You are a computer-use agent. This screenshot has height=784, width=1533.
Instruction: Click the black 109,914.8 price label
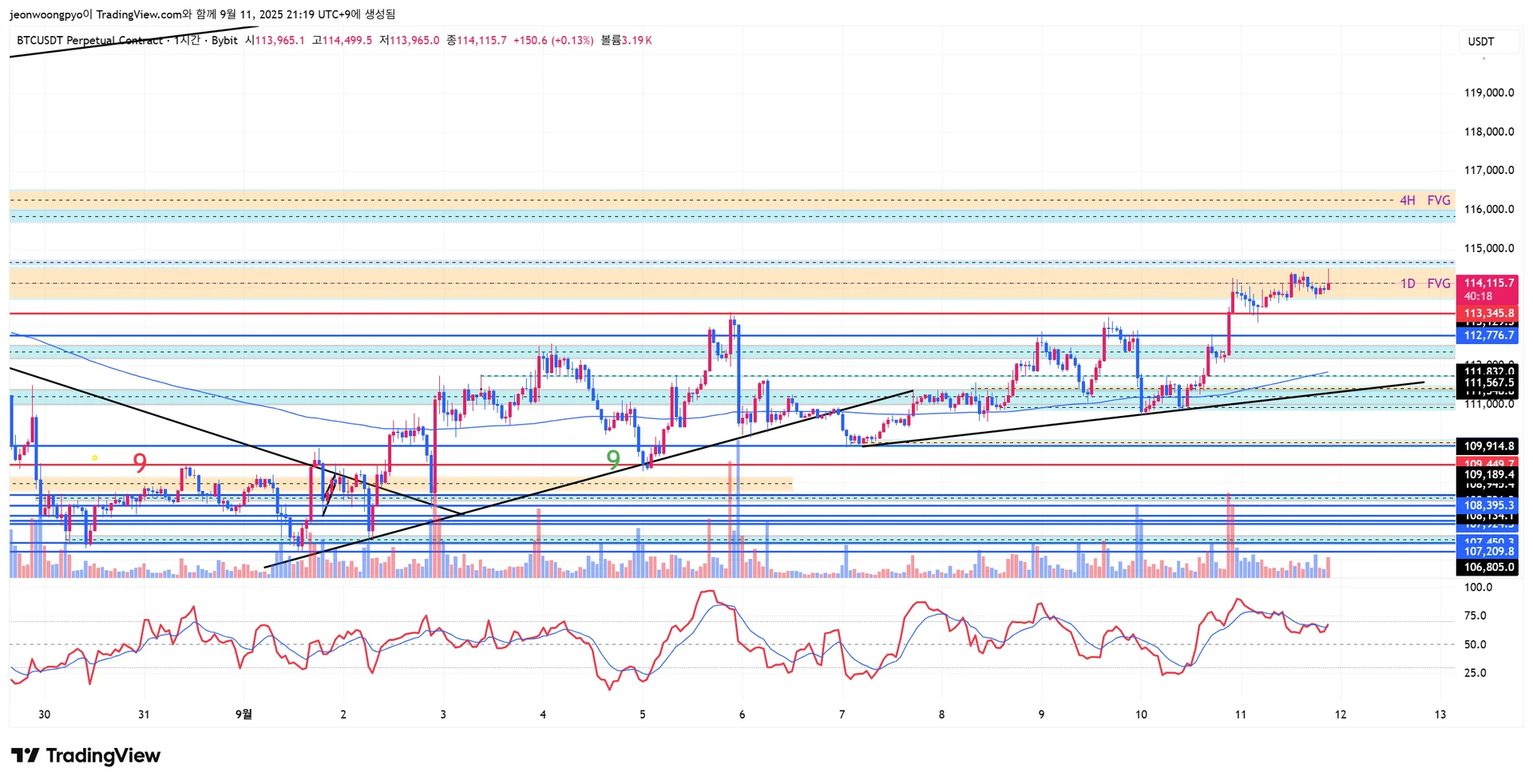click(1487, 446)
